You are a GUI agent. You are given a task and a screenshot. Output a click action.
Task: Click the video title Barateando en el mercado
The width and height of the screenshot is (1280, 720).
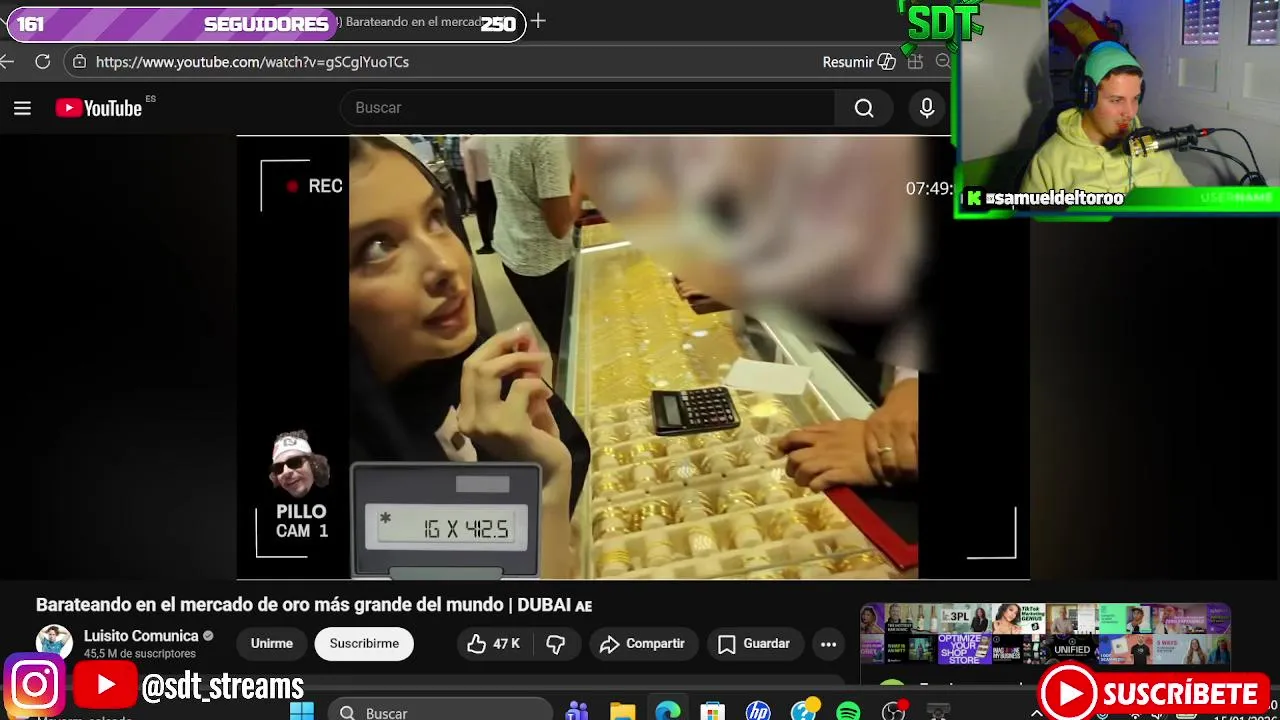click(314, 605)
